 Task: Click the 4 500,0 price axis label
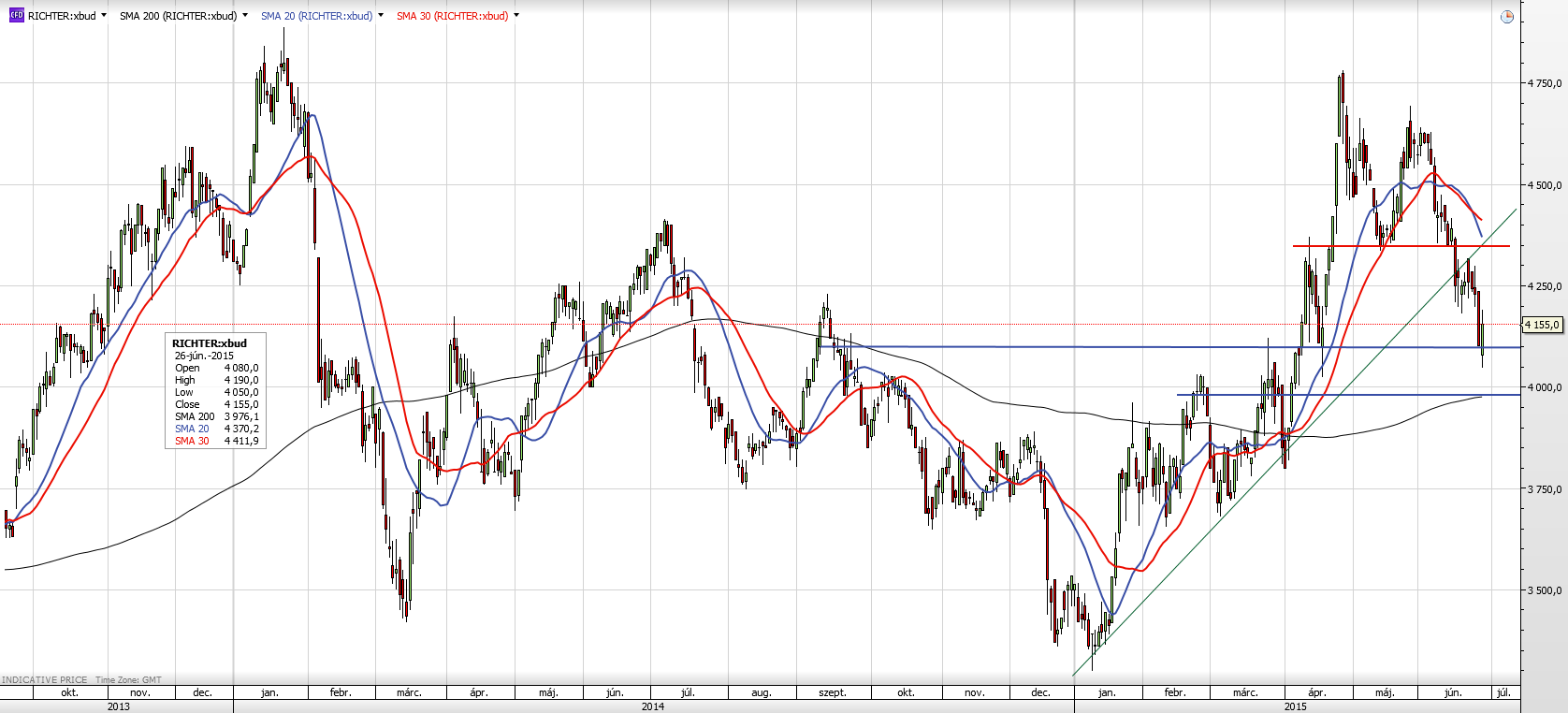1545,185
